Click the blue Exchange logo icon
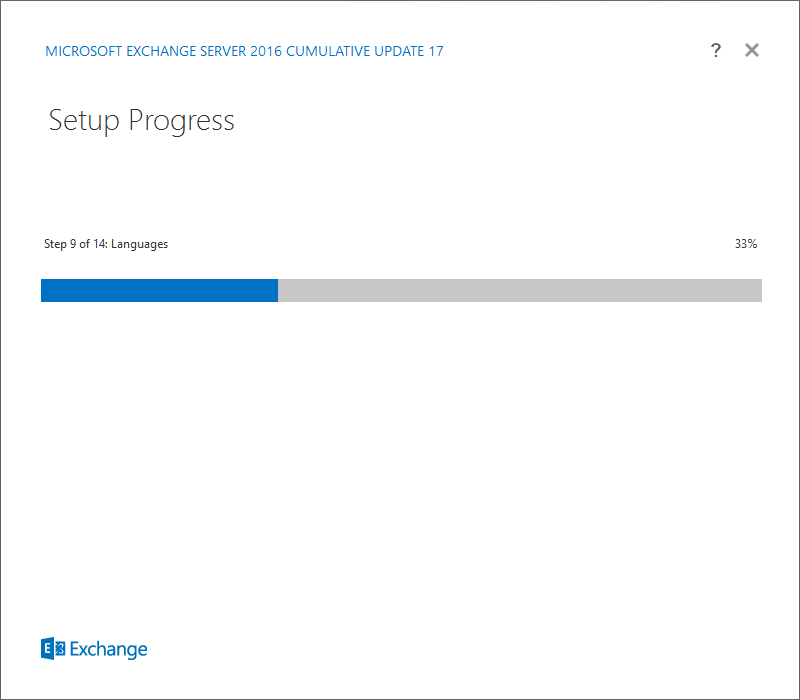The image size is (800, 700). click(53, 648)
